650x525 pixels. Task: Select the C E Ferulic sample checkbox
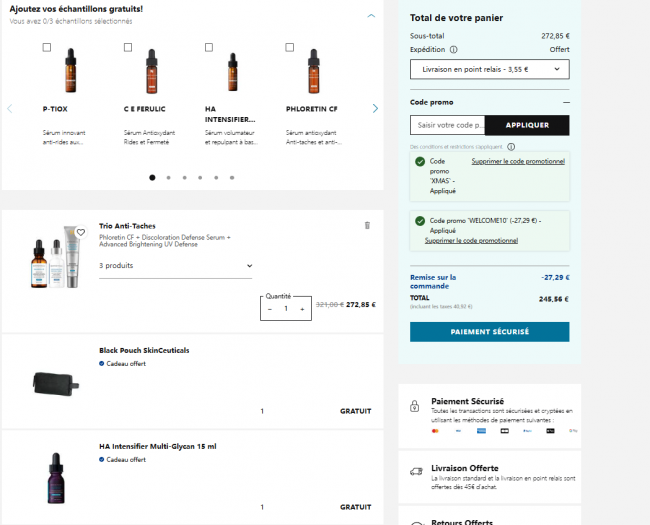[x=128, y=47]
